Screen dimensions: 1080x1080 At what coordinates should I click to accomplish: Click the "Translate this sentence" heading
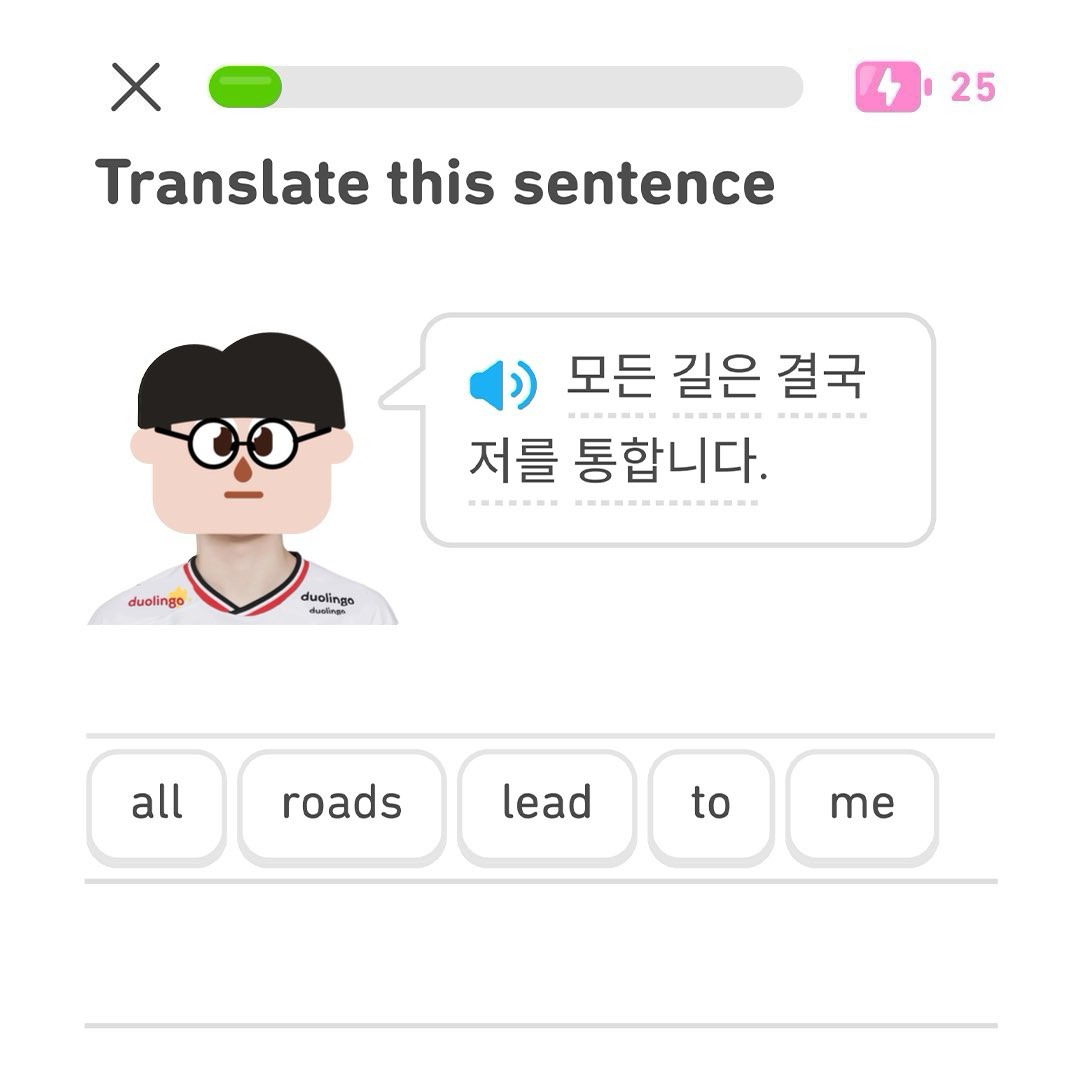coord(435,183)
